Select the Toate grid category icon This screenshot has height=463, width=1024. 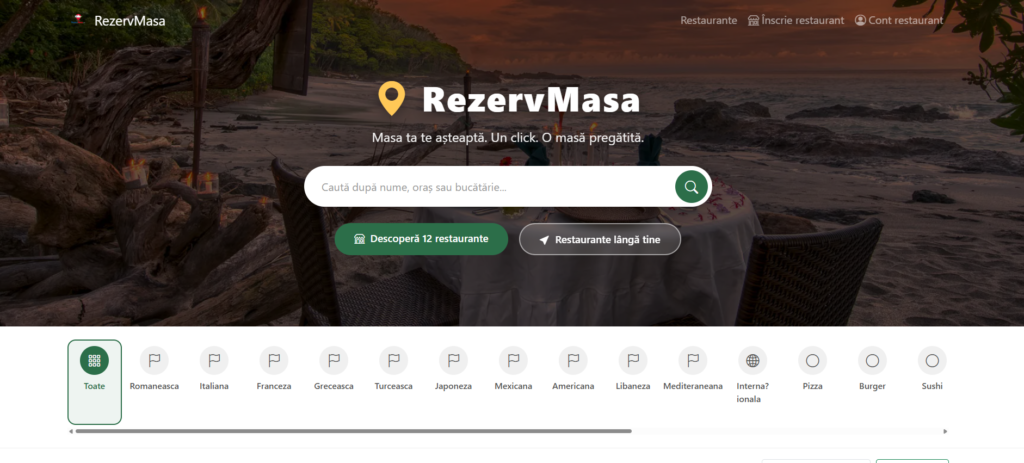coord(94,360)
